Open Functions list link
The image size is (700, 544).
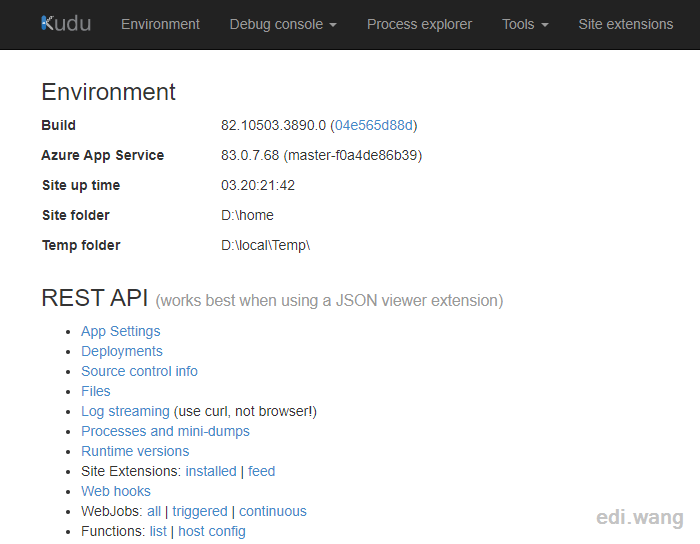158,532
